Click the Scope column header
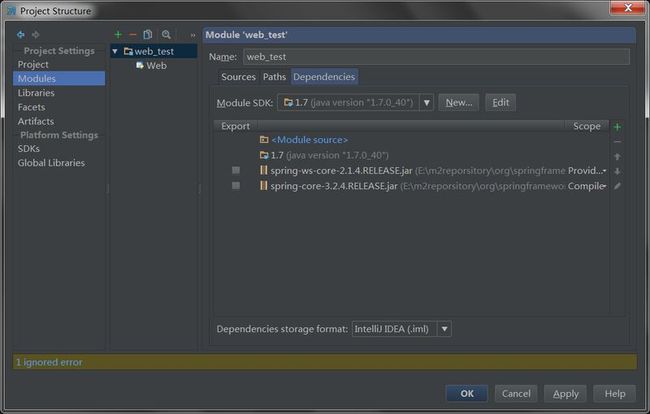This screenshot has width=650, height=414. point(587,126)
